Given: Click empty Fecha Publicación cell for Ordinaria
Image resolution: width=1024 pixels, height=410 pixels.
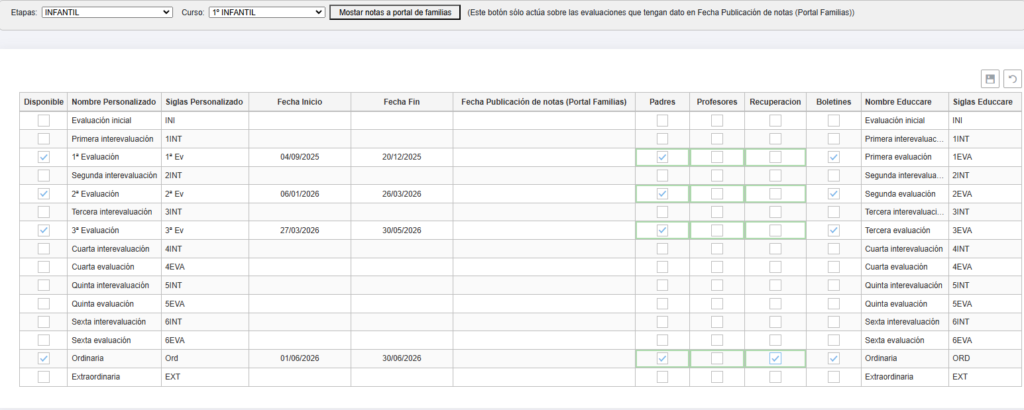Looking at the screenshot, I should click(544, 359).
